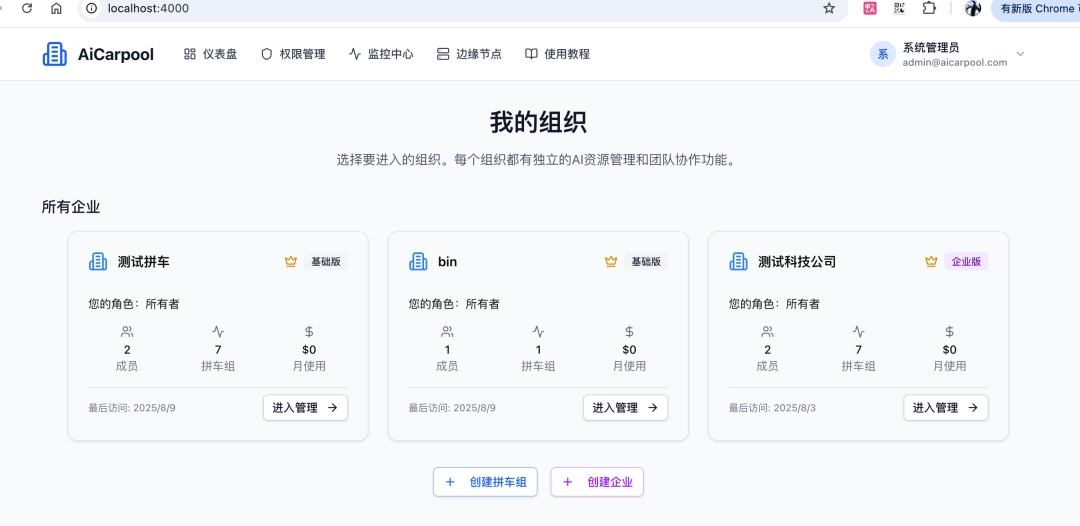Click the 创建企业 button
The image size is (1080, 526).
(597, 482)
